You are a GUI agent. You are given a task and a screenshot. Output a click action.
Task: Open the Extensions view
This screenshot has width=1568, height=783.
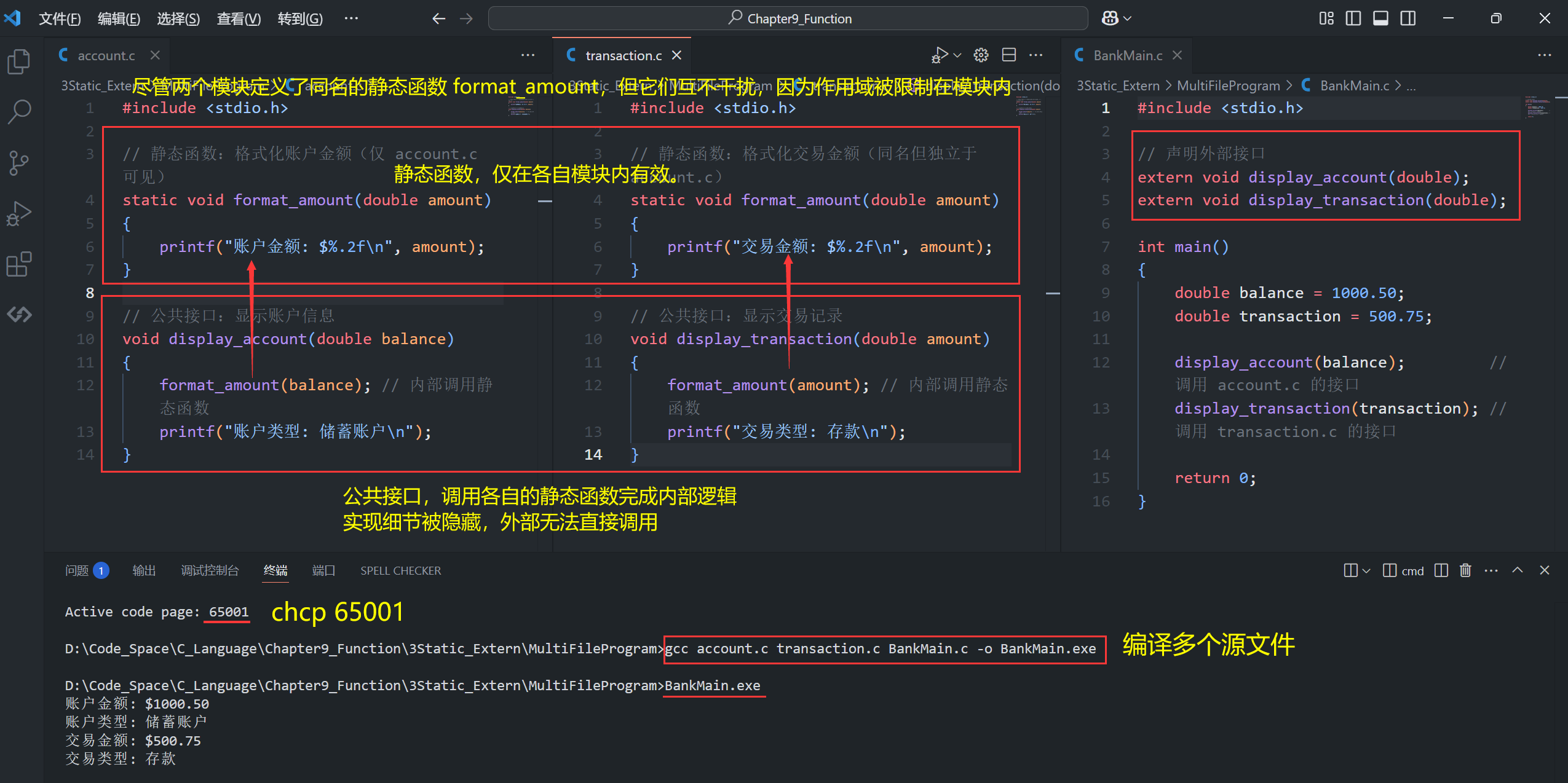(x=18, y=264)
